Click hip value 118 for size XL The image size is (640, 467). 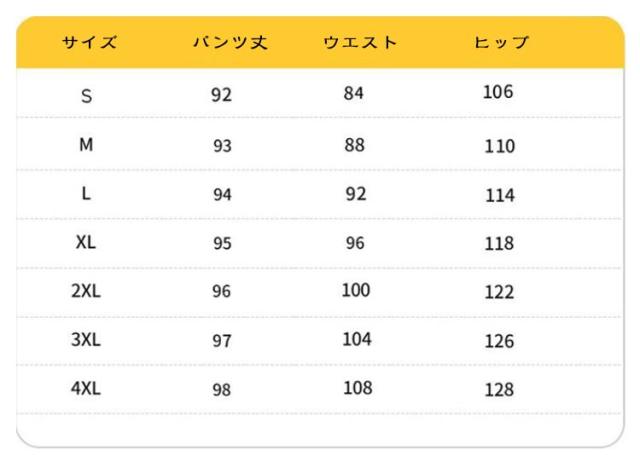pos(499,243)
